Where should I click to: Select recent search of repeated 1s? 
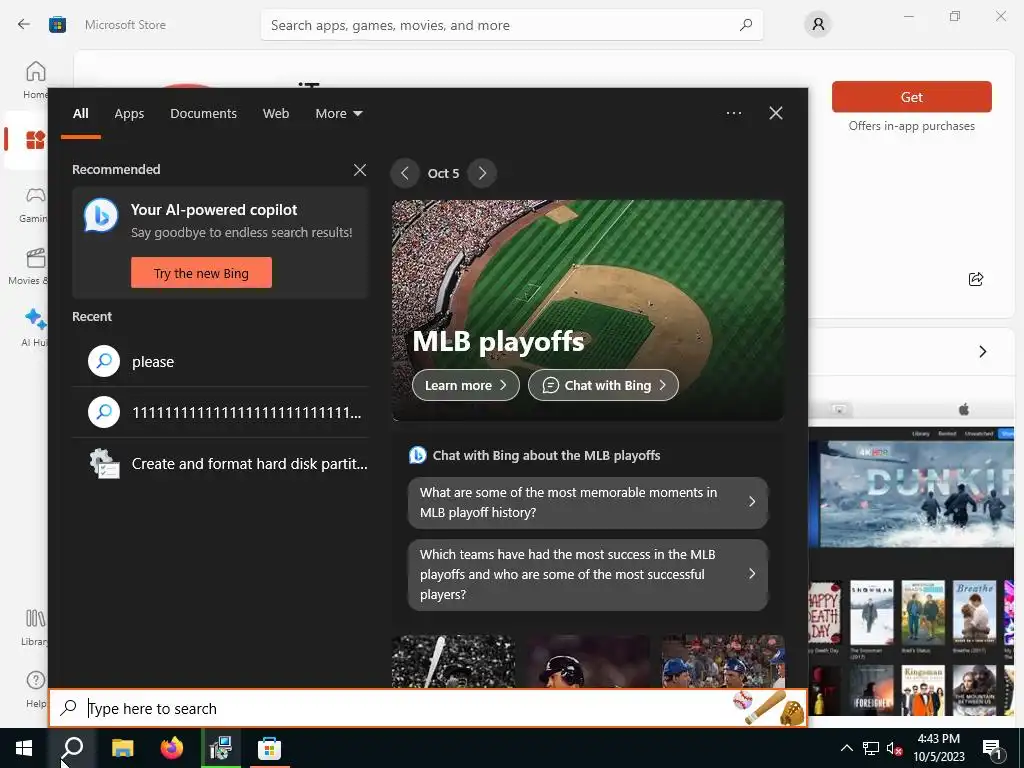coord(221,412)
